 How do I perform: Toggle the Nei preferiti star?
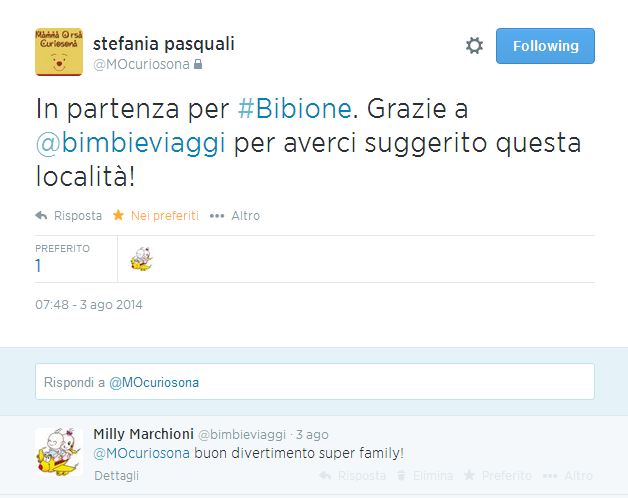pos(118,216)
